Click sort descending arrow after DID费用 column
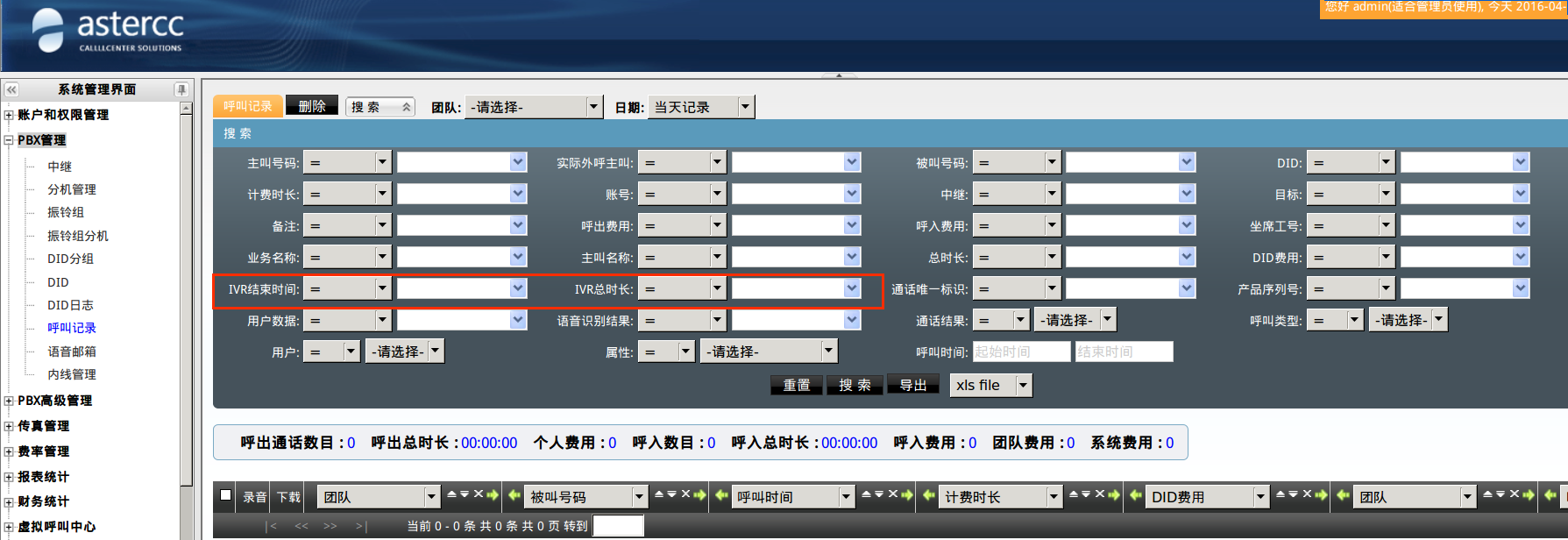 coord(1293,494)
